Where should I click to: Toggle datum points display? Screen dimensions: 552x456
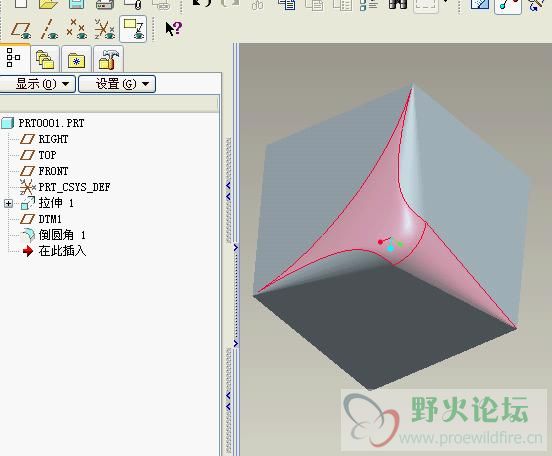coord(77,29)
